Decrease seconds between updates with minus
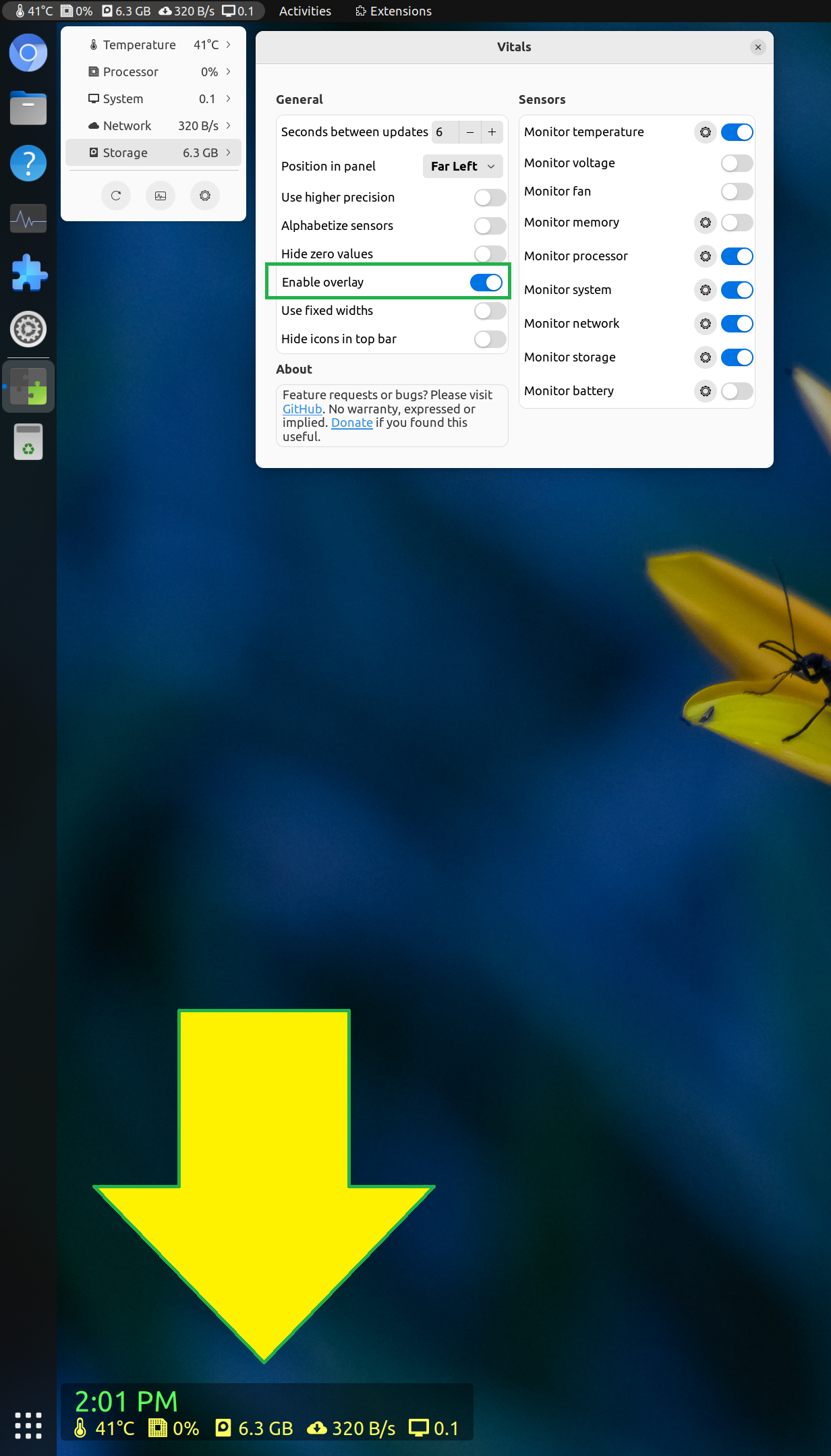 pyautogui.click(x=470, y=132)
